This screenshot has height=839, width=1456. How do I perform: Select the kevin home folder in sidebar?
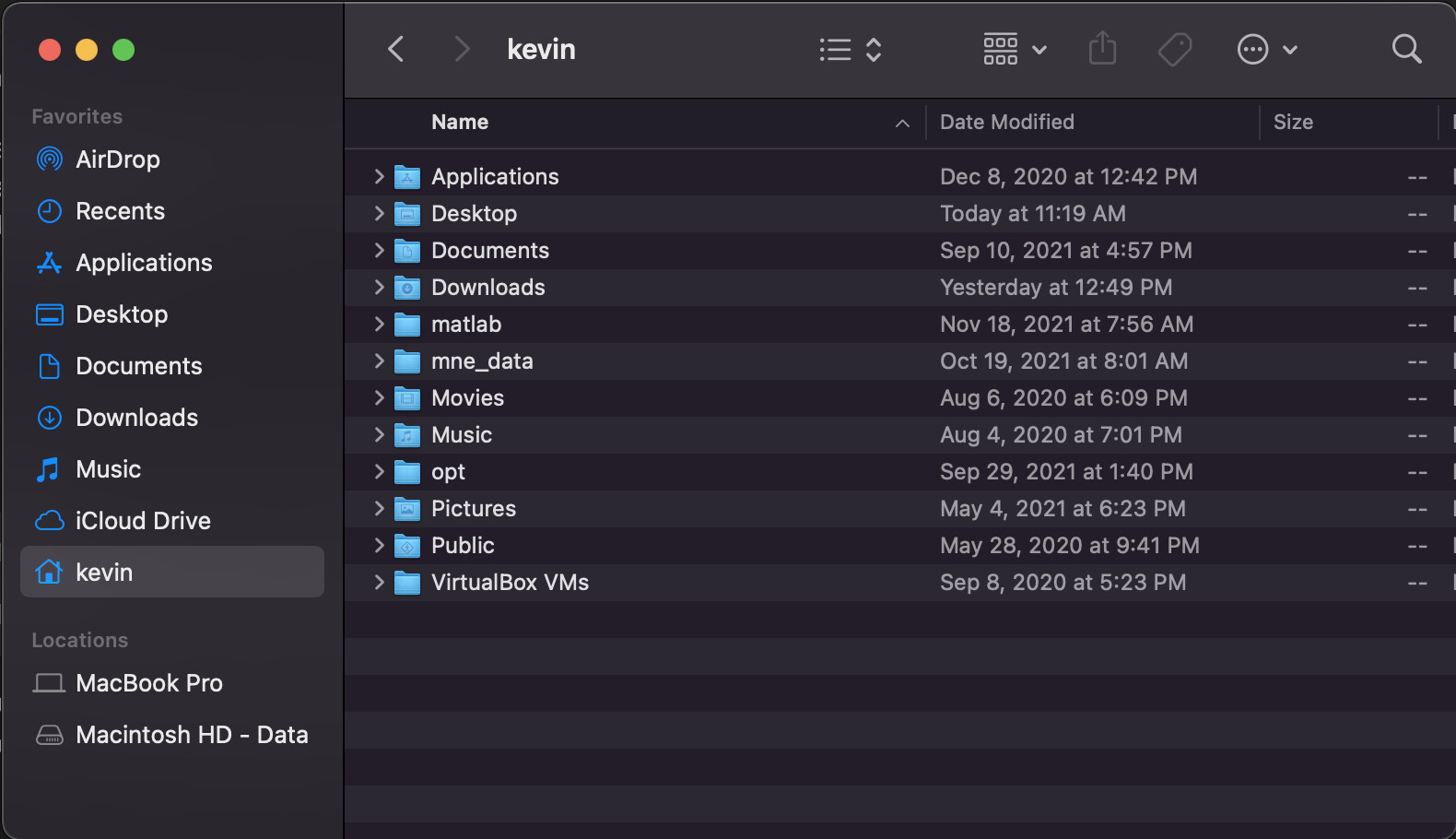(x=172, y=572)
